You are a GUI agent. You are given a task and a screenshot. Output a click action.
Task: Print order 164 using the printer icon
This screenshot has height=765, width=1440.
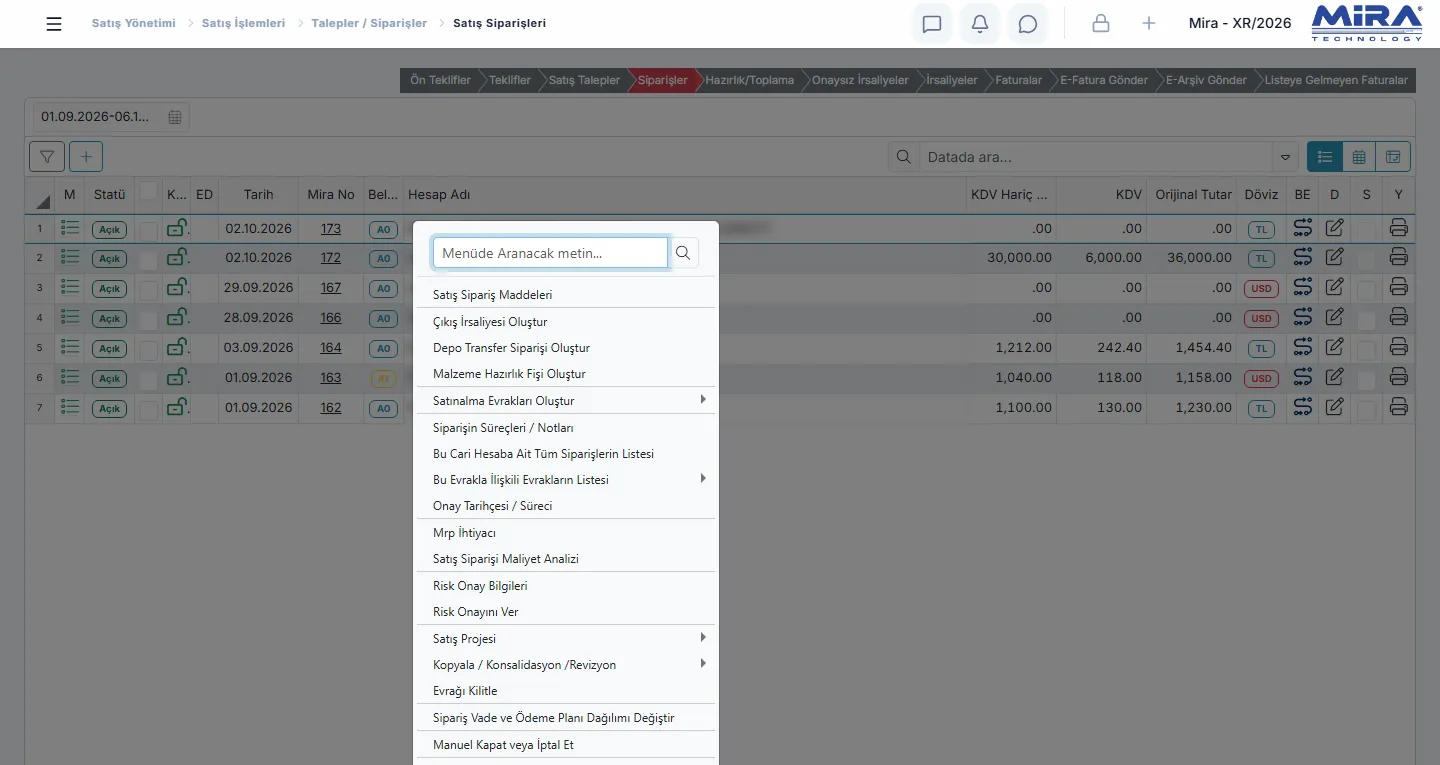(x=1399, y=348)
